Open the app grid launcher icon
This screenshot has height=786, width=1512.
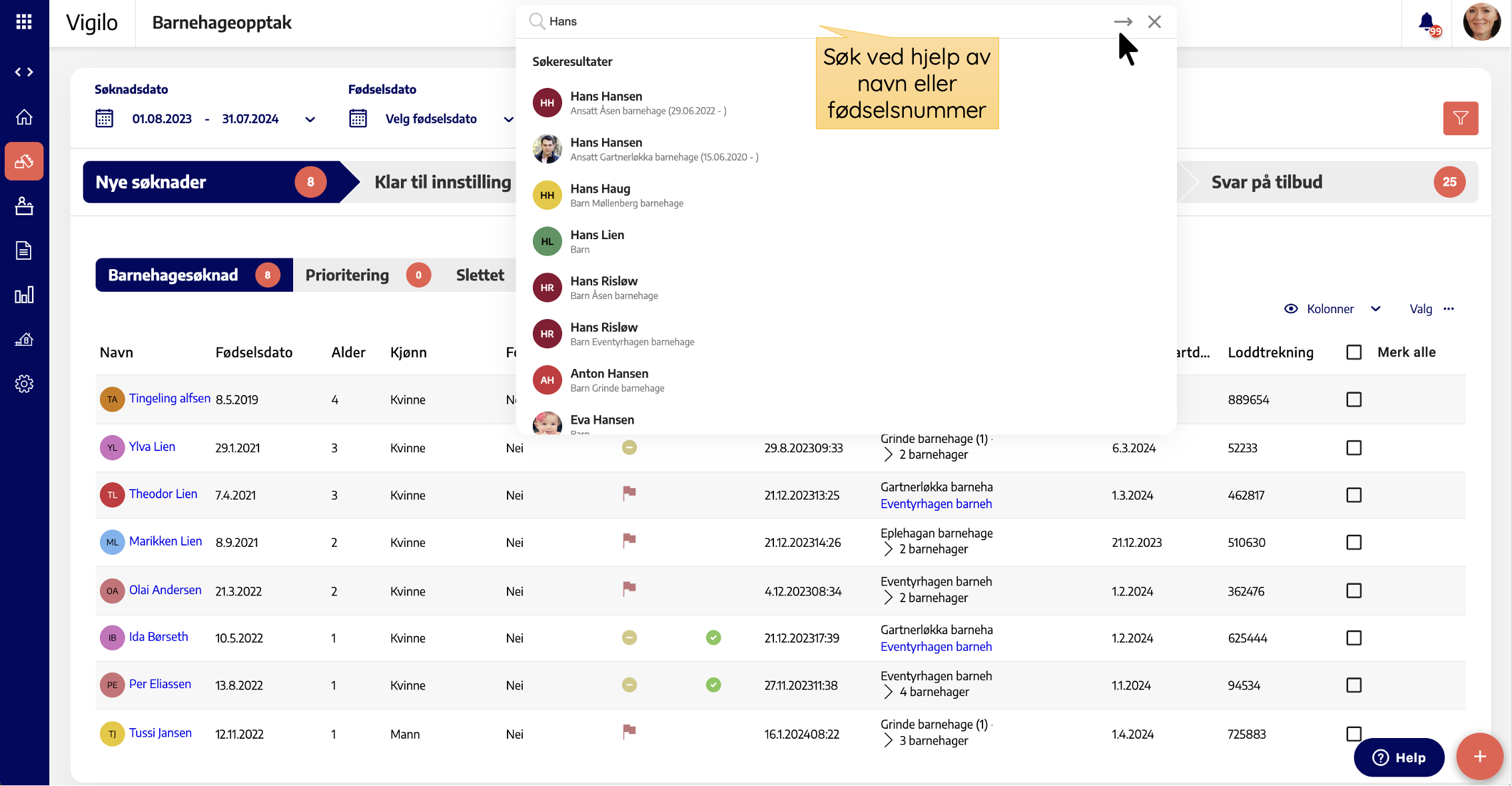[x=24, y=22]
